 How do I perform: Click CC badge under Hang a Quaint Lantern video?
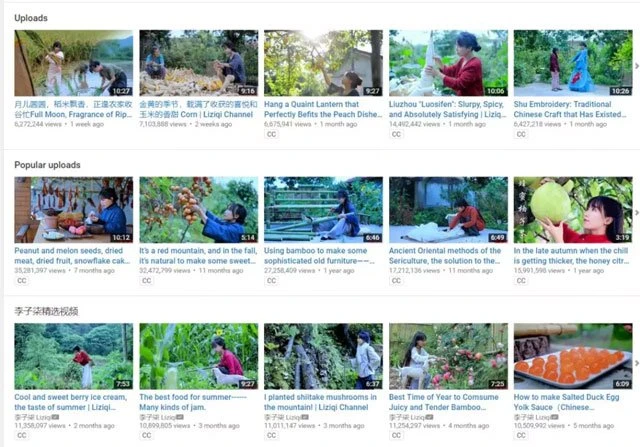pyautogui.click(x=271, y=134)
